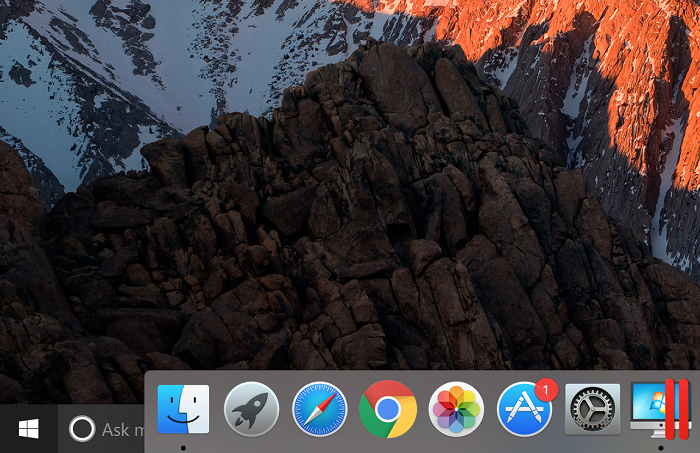Launch Launchpad rocket icon
The width and height of the screenshot is (700, 453).
[251, 409]
